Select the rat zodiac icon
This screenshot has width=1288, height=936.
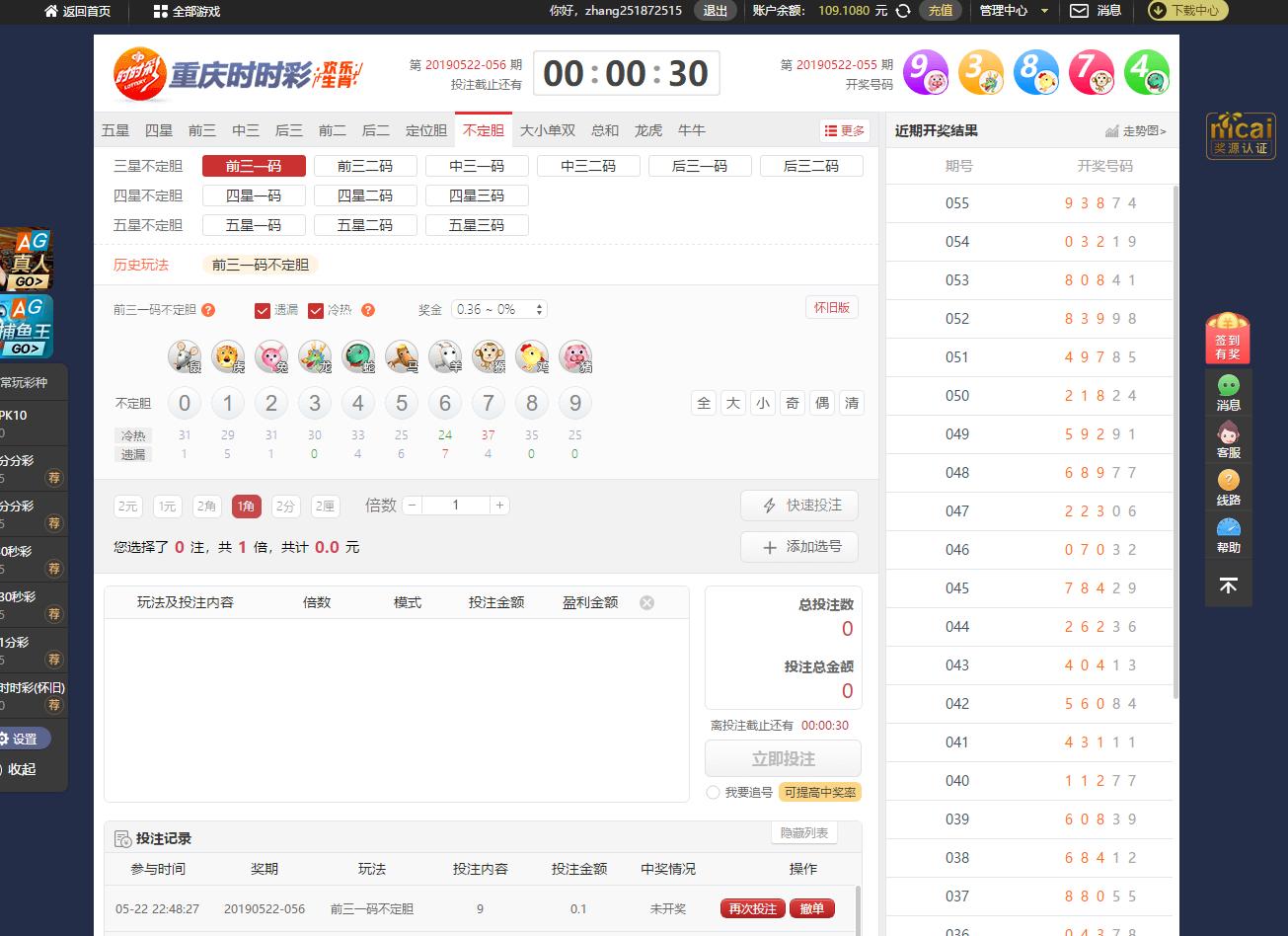point(185,355)
